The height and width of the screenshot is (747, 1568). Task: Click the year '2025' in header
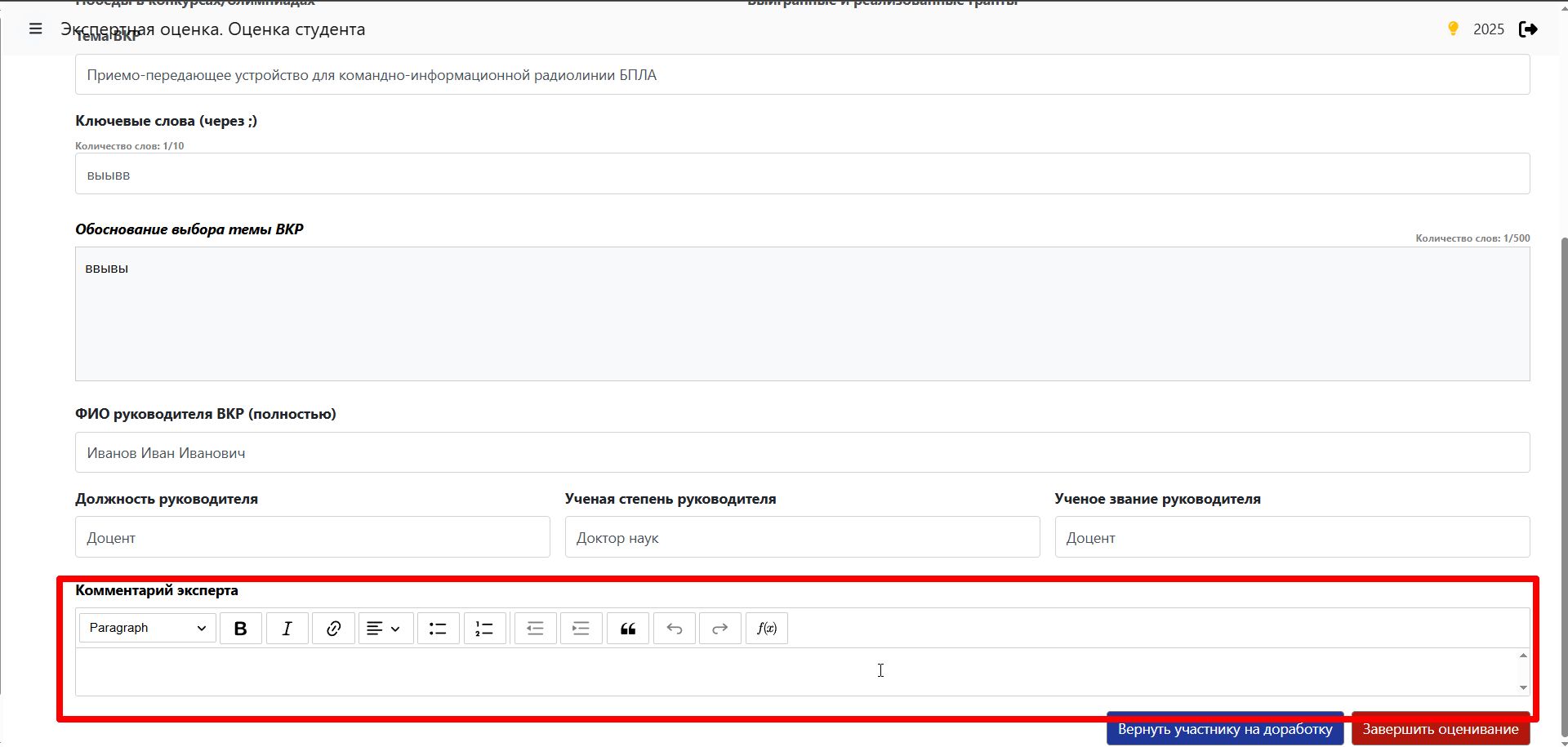[1488, 29]
